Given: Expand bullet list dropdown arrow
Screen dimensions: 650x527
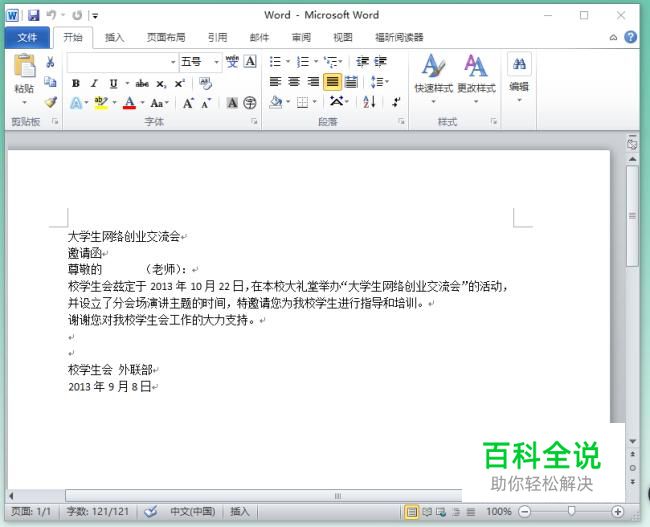Looking at the screenshot, I should coord(288,62).
